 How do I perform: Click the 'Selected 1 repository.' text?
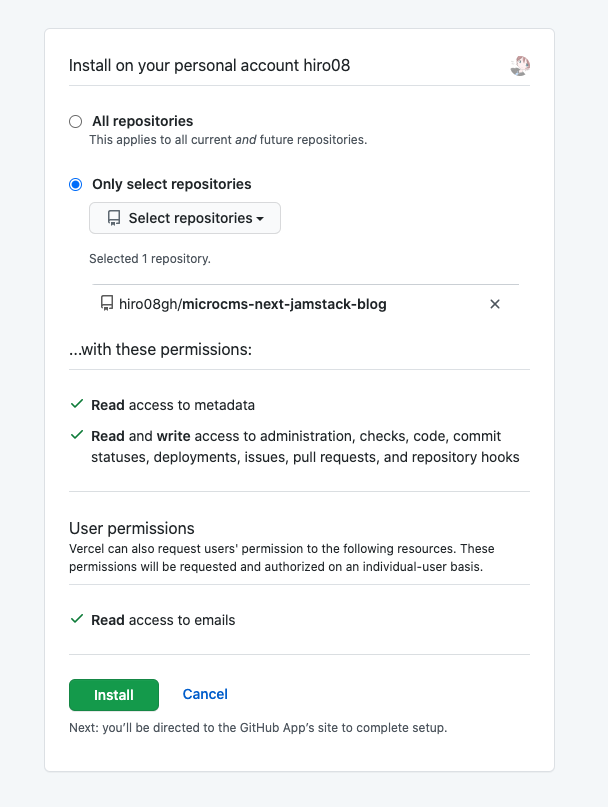150,258
